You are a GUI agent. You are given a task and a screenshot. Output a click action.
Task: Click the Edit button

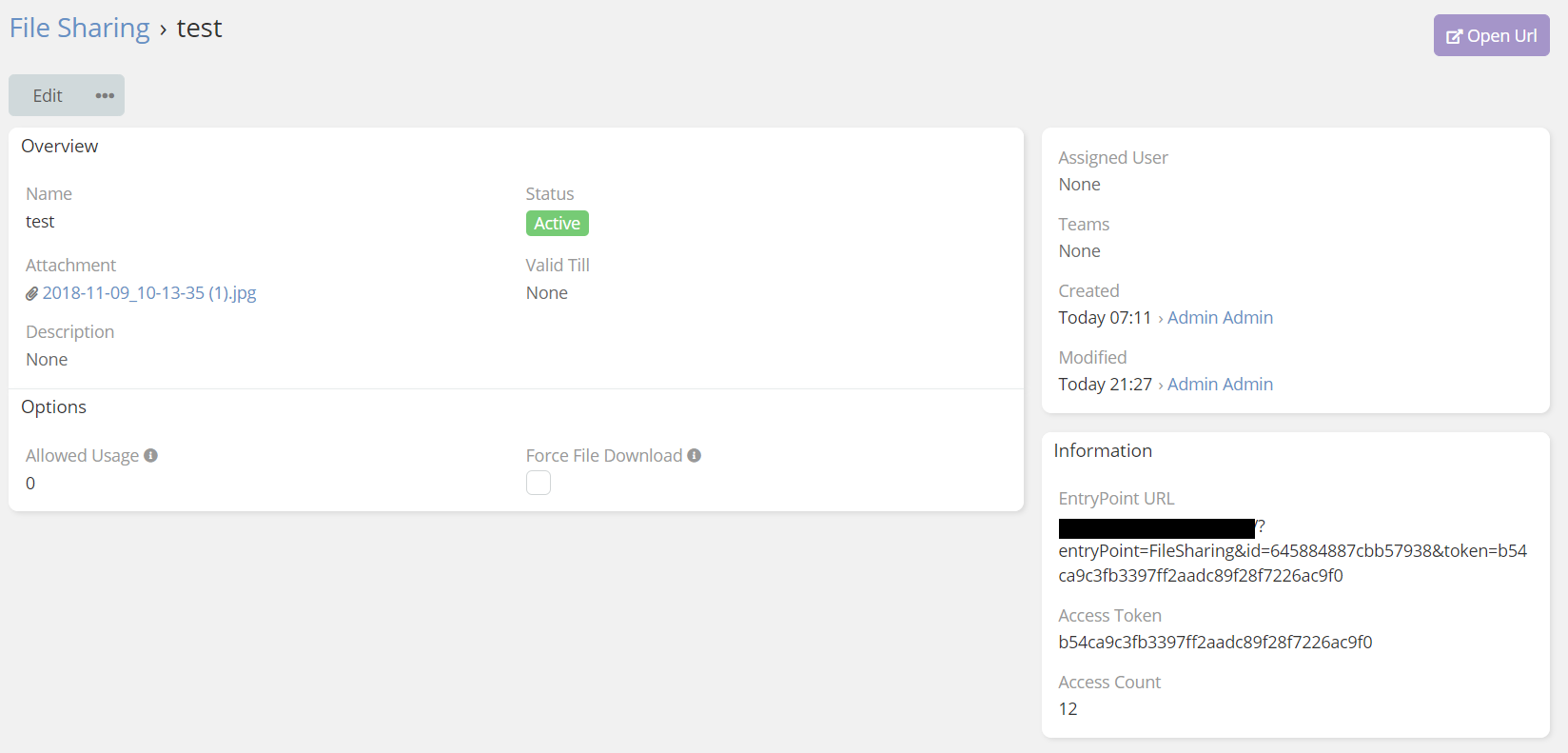[x=48, y=95]
